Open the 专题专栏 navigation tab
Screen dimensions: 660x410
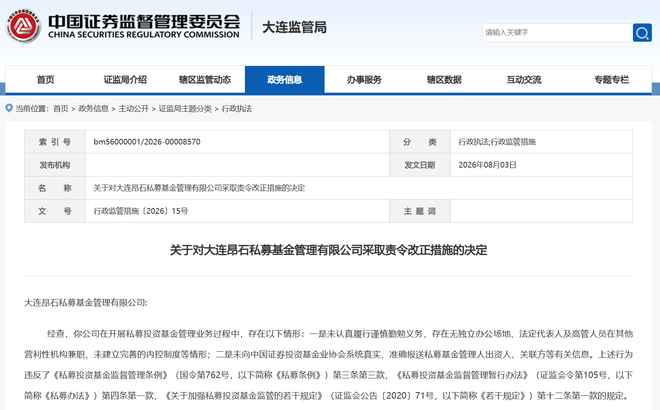tap(611, 80)
